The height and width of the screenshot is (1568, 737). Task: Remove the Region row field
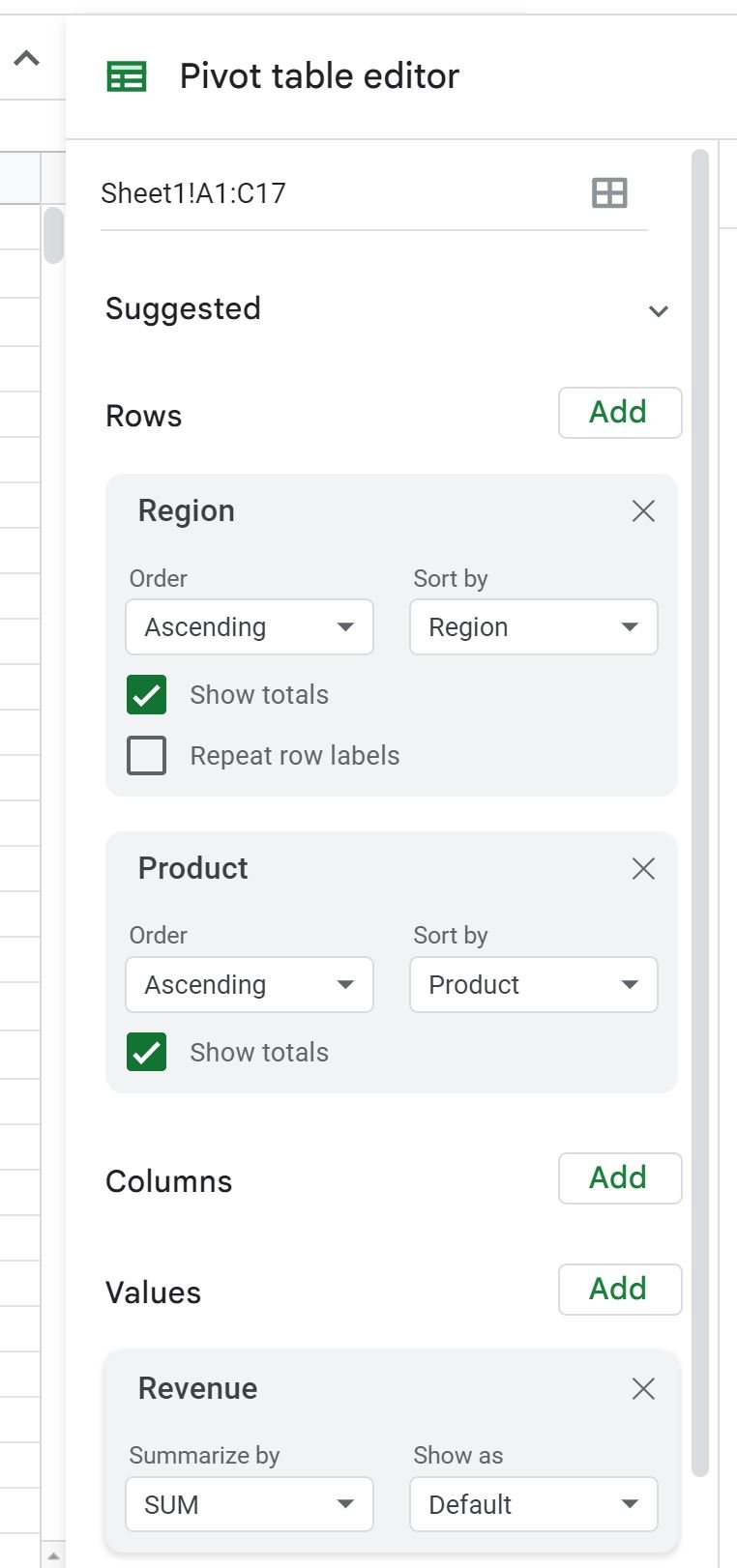(643, 510)
